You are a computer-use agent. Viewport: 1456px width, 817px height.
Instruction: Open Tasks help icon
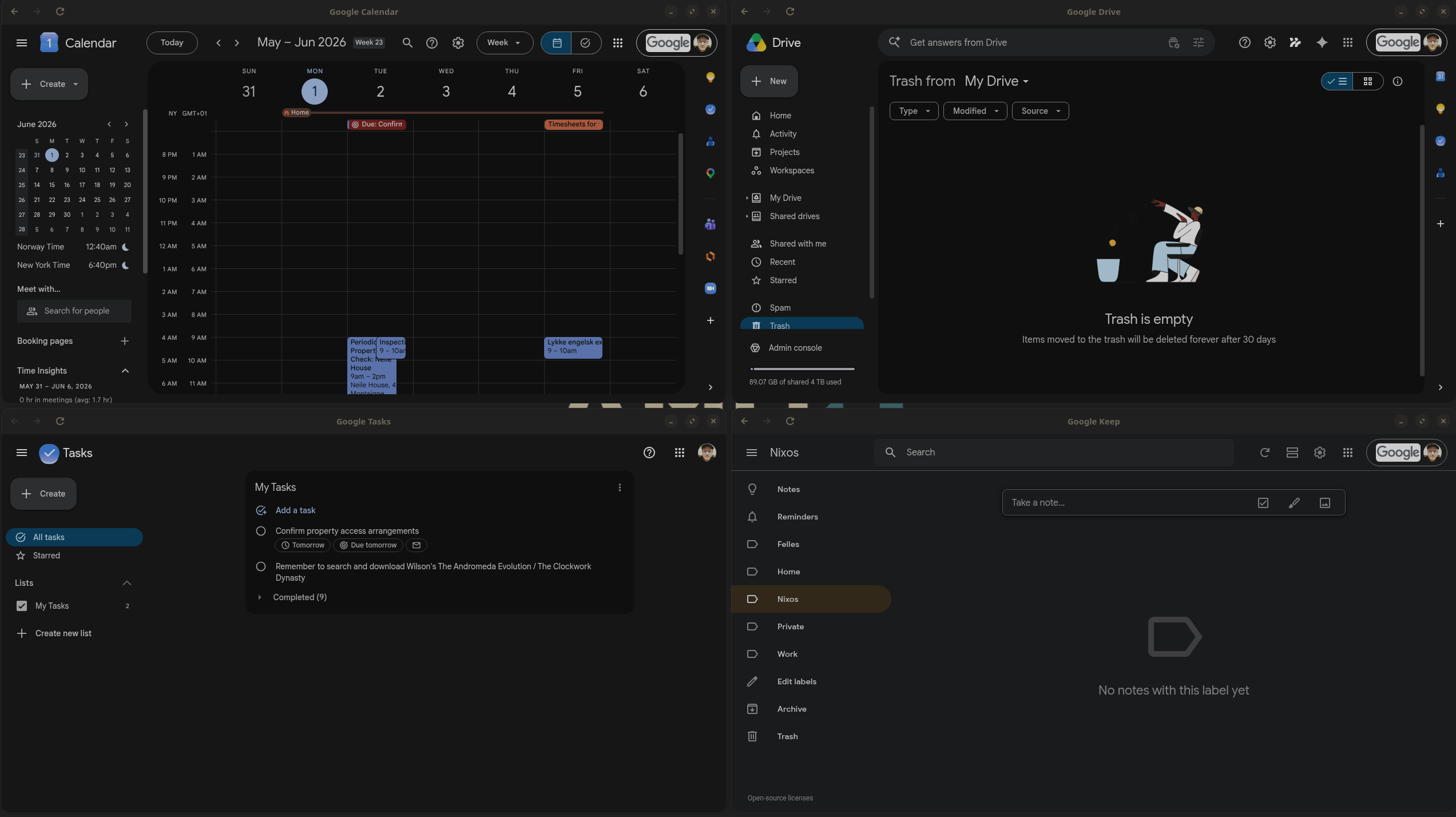pos(649,453)
